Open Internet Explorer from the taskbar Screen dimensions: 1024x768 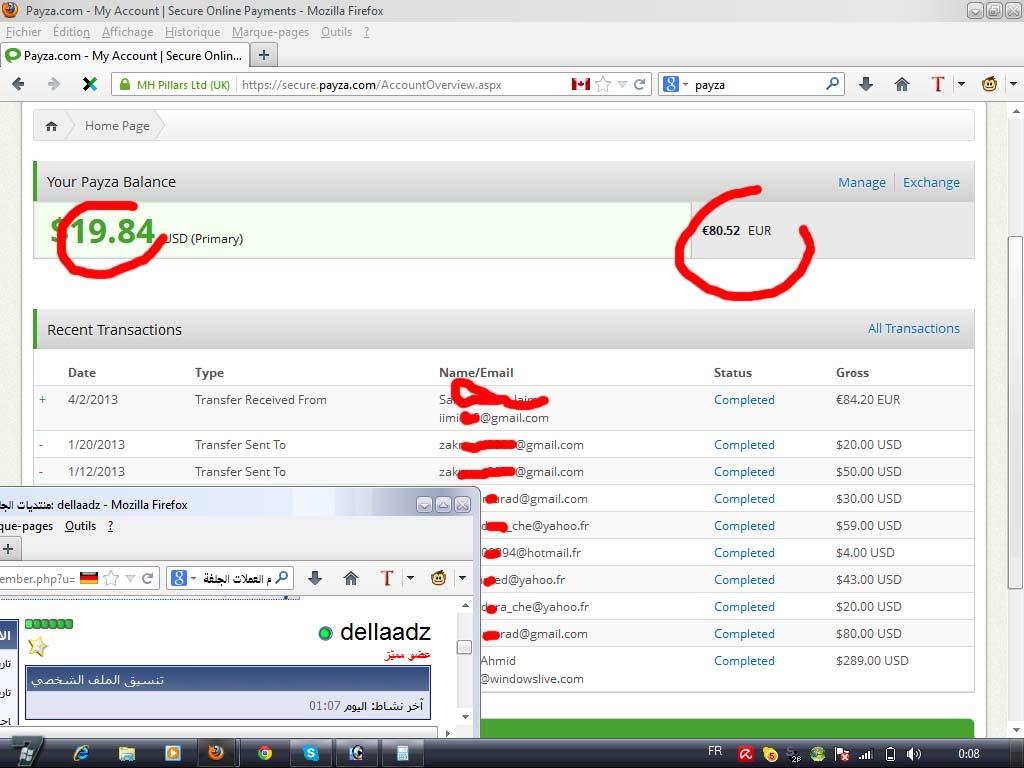pyautogui.click(x=81, y=753)
